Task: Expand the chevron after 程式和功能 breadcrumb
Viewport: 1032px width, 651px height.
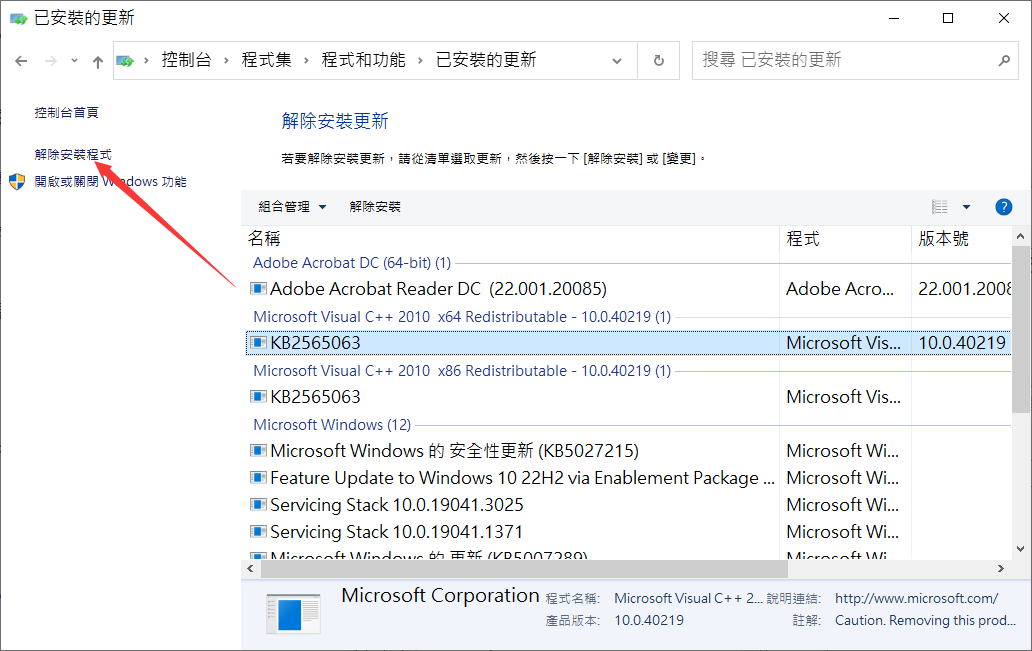Action: [x=420, y=61]
